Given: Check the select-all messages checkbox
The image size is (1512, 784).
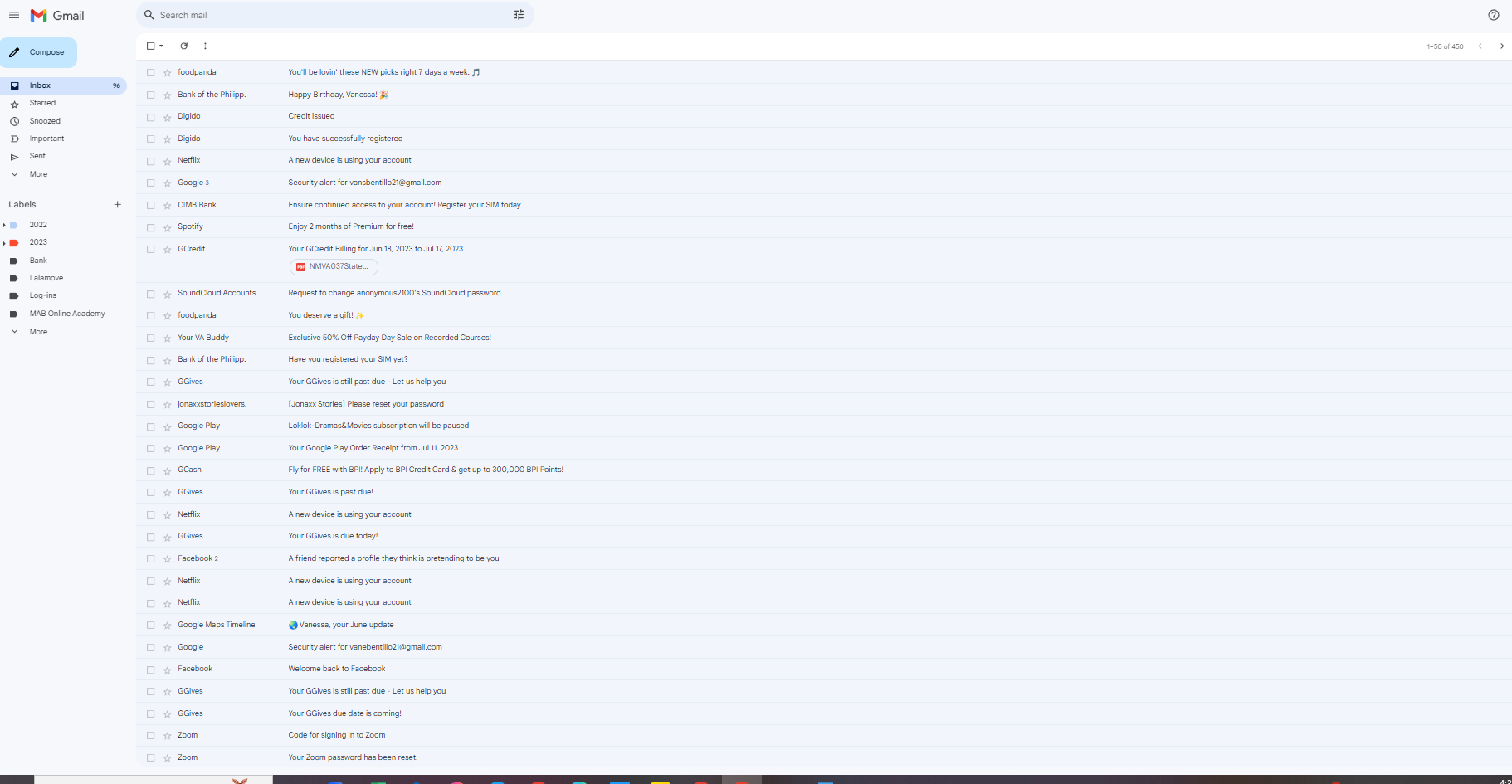Looking at the screenshot, I should [150, 46].
